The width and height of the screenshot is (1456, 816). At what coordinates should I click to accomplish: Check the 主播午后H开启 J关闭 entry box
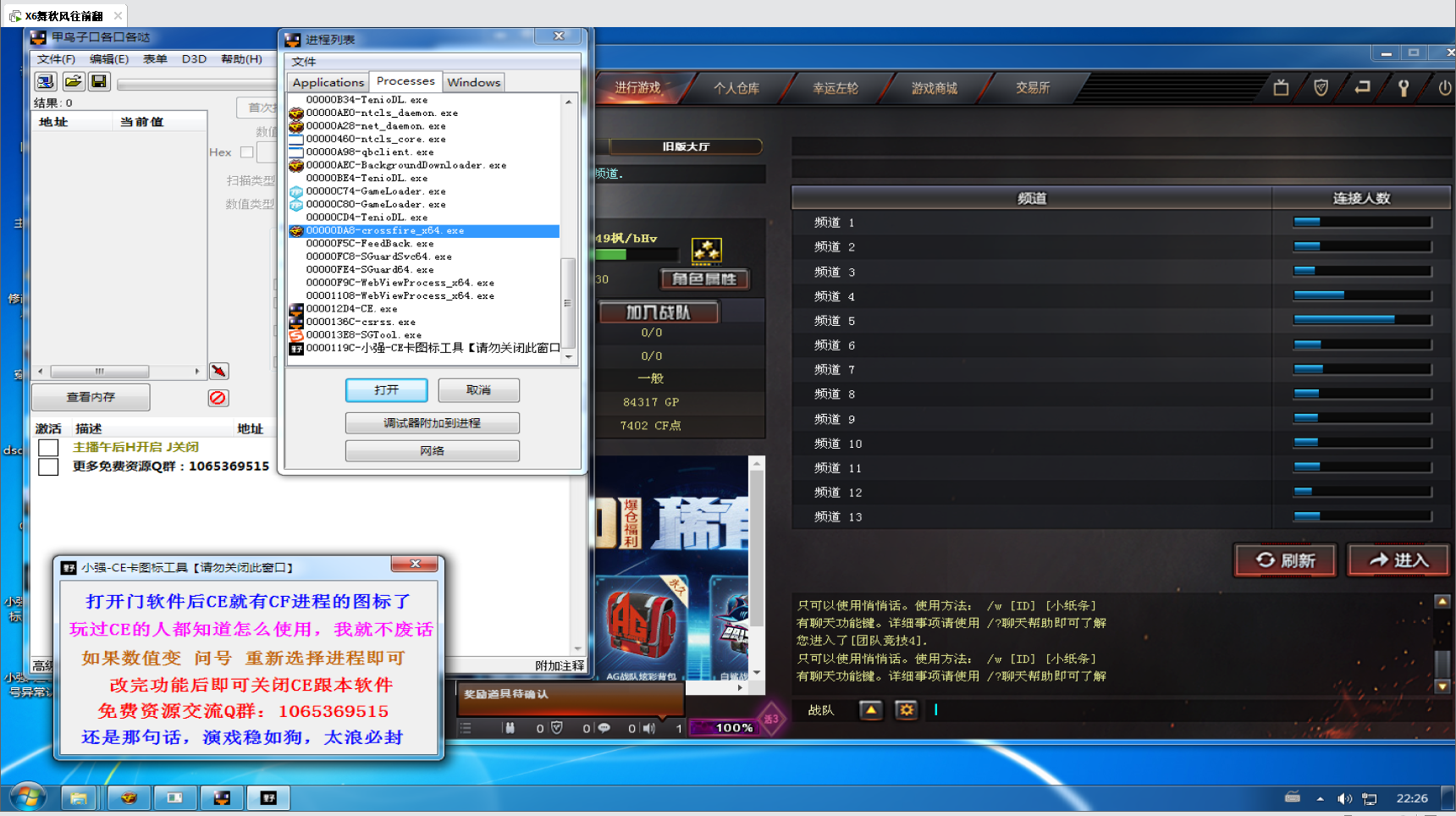(x=48, y=447)
